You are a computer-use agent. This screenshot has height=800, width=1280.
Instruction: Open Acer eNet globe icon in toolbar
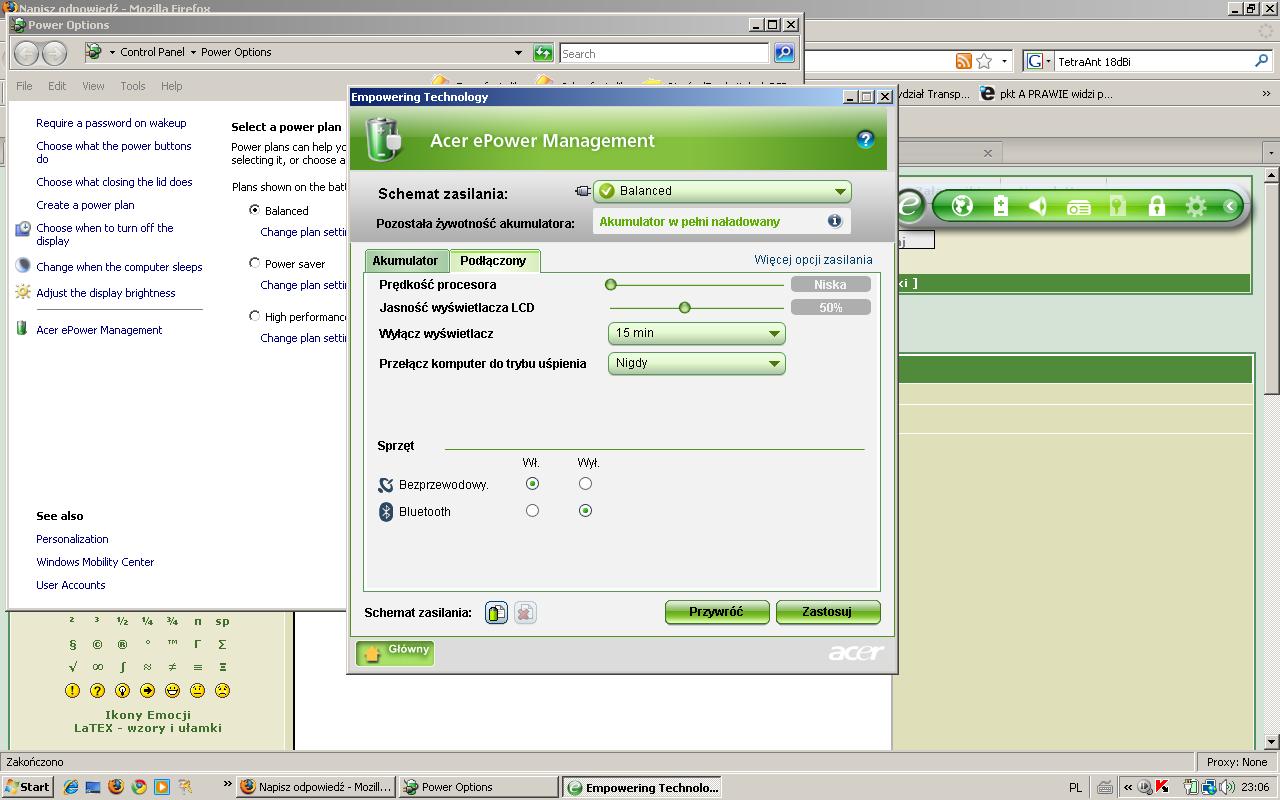(x=962, y=207)
